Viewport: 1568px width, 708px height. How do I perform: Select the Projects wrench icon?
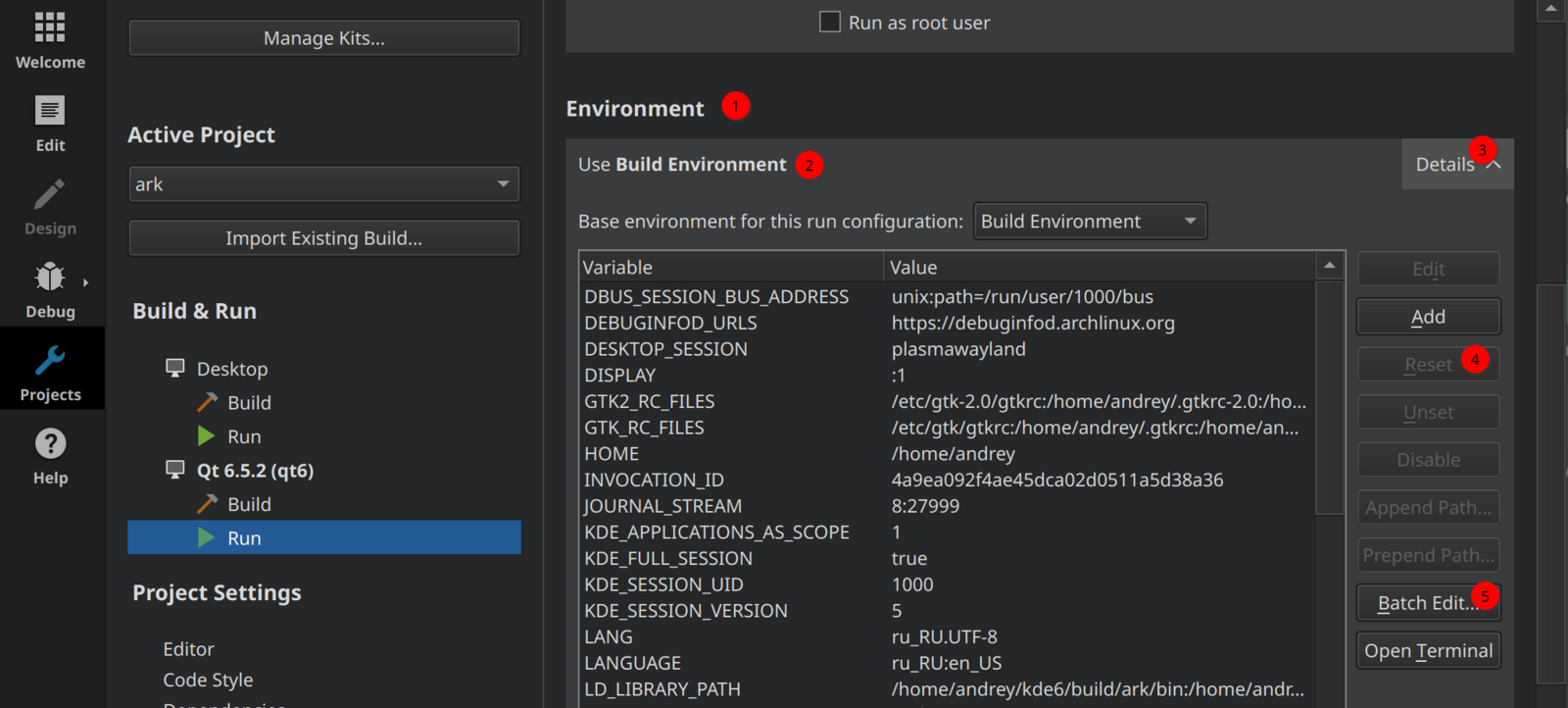(x=50, y=361)
